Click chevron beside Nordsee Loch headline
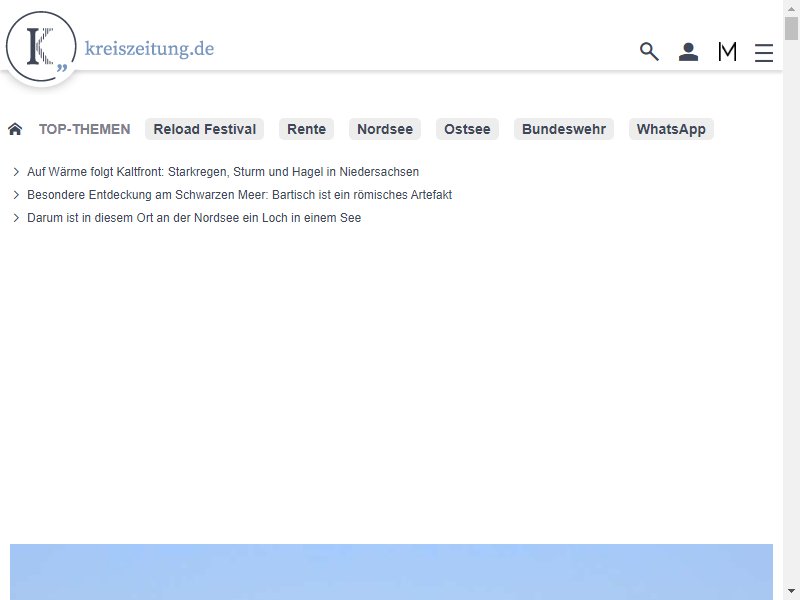The height and width of the screenshot is (600, 800). tap(16, 218)
